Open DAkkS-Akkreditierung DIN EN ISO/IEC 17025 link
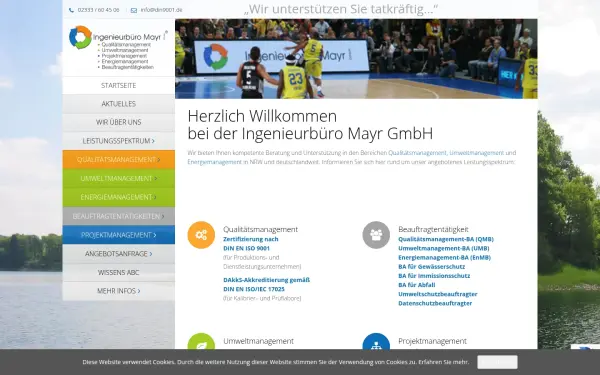Image resolution: width=600 pixels, height=375 pixels. (x=266, y=284)
